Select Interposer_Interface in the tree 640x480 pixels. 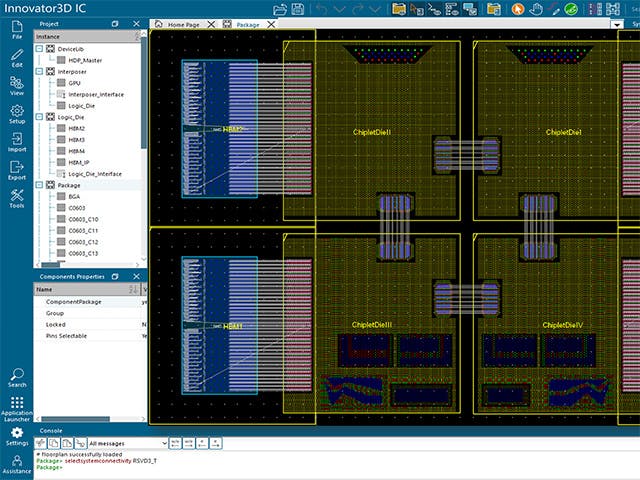click(90, 94)
